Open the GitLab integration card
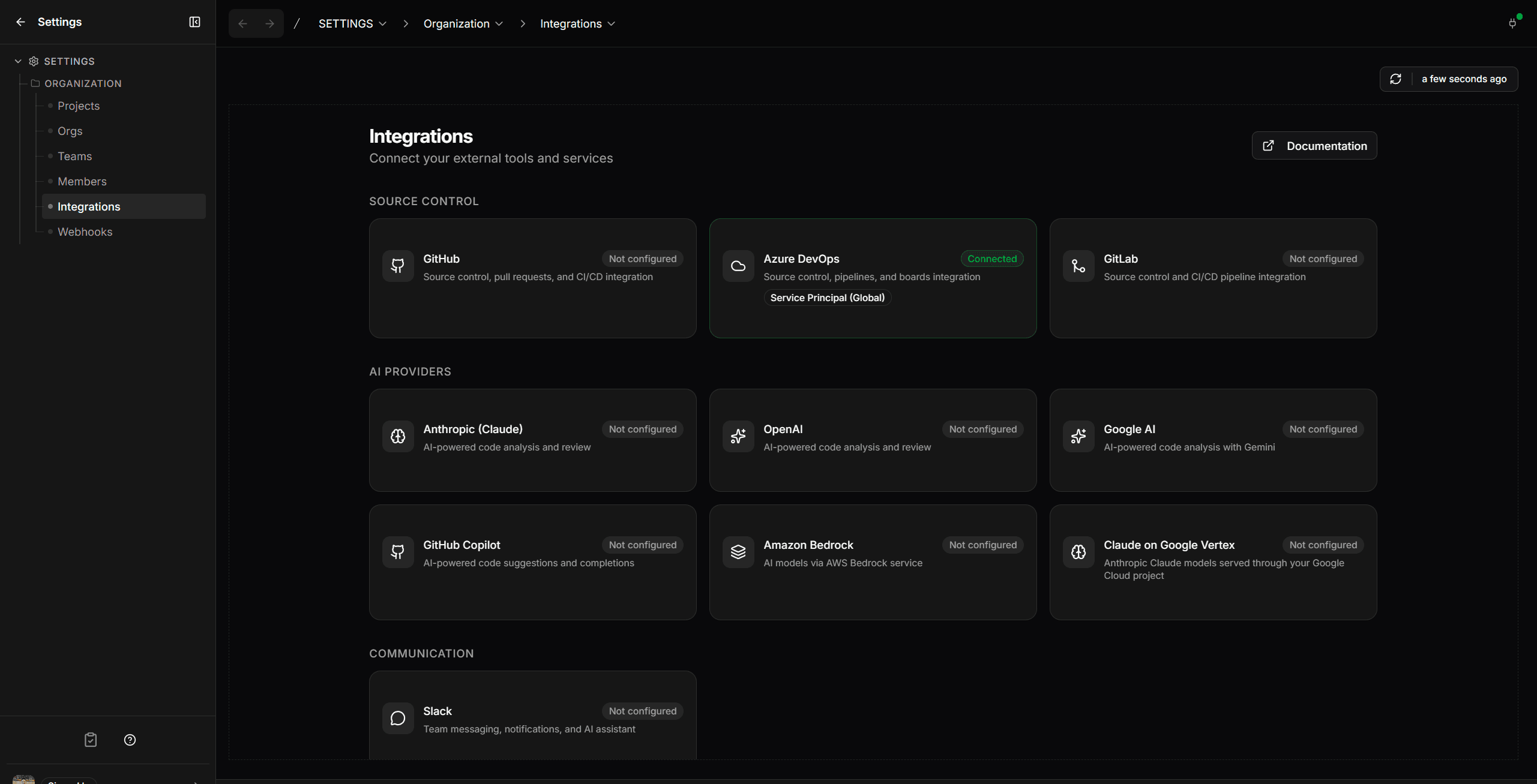The image size is (1537, 784). 1214,278
